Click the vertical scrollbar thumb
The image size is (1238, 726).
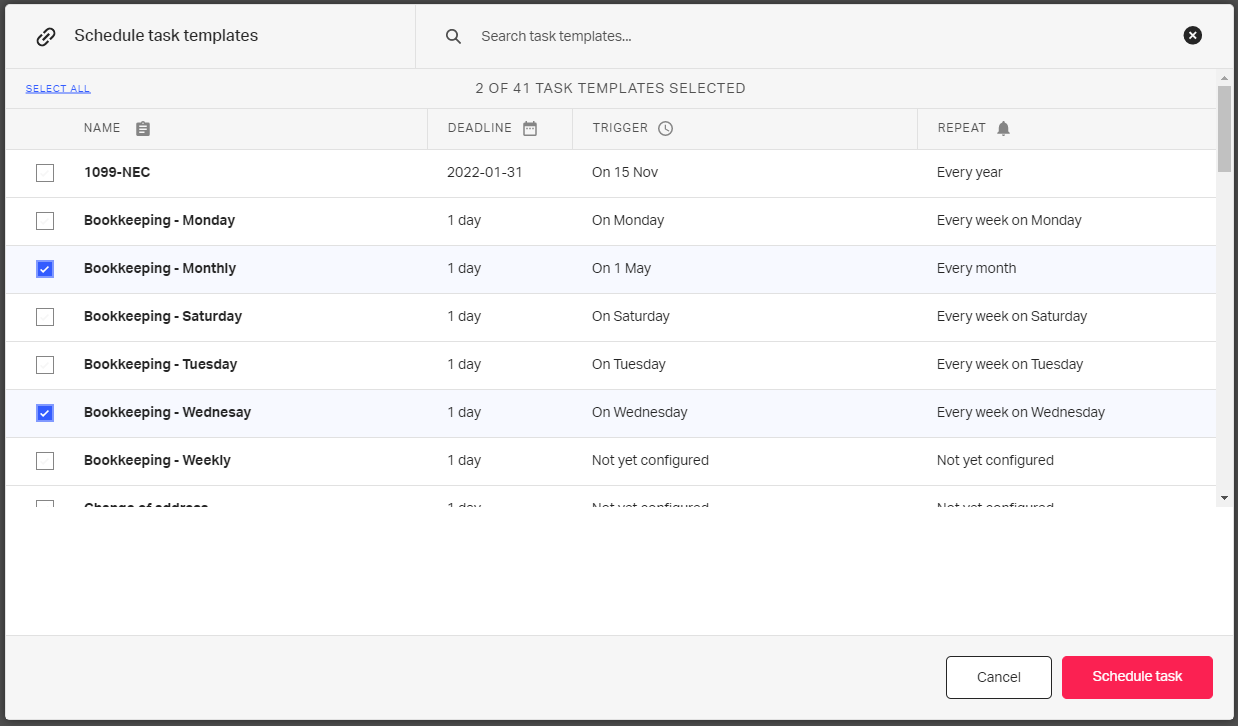[1224, 129]
